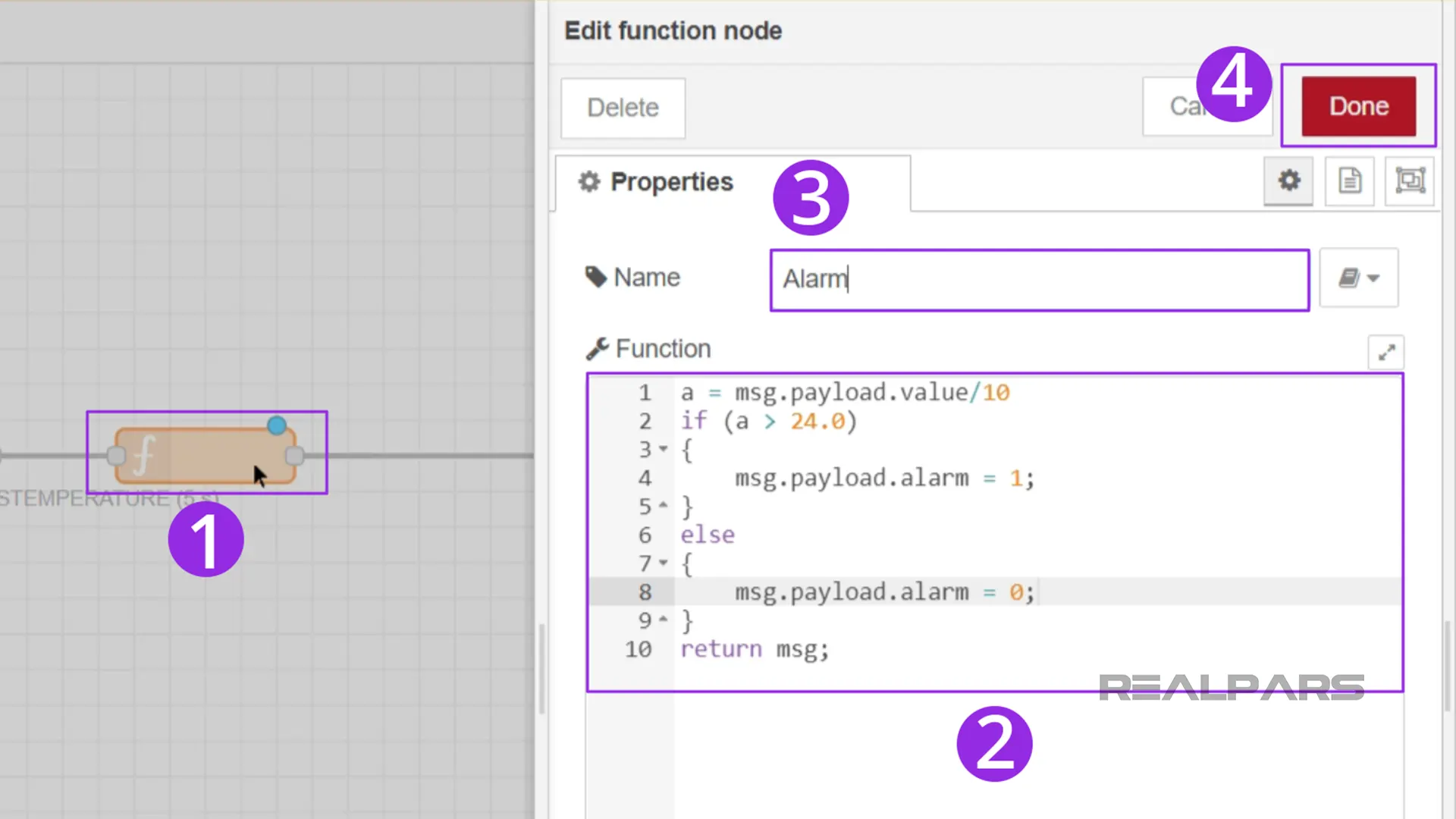Expand the function code editor
Image resolution: width=1456 pixels, height=819 pixels.
(1386, 353)
